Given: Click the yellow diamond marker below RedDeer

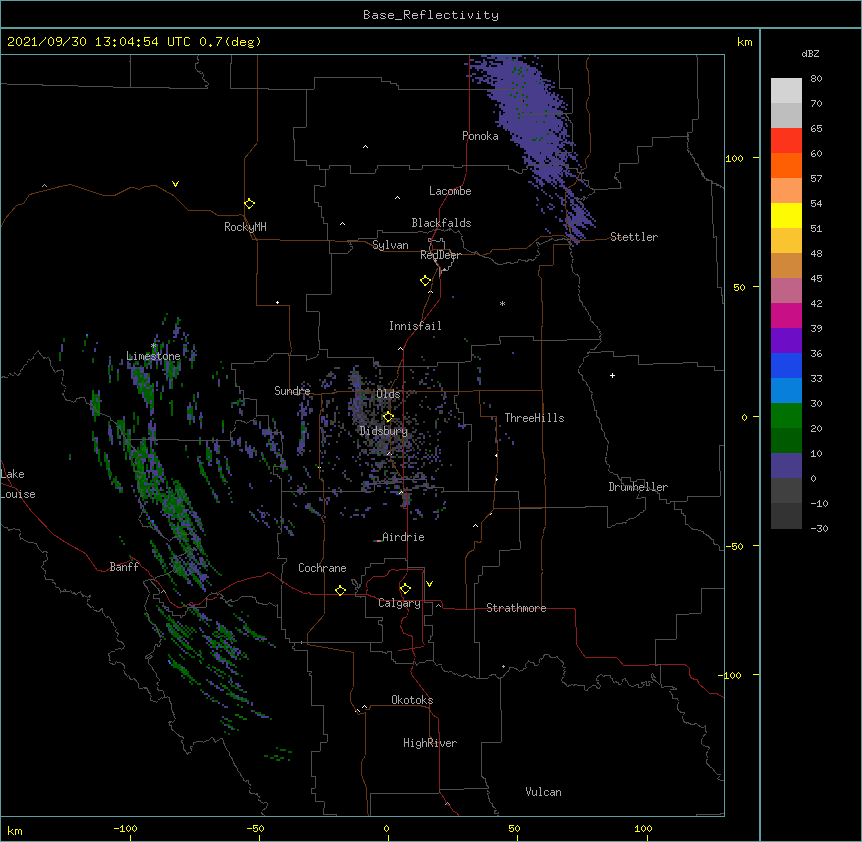Looking at the screenshot, I should click(x=426, y=281).
